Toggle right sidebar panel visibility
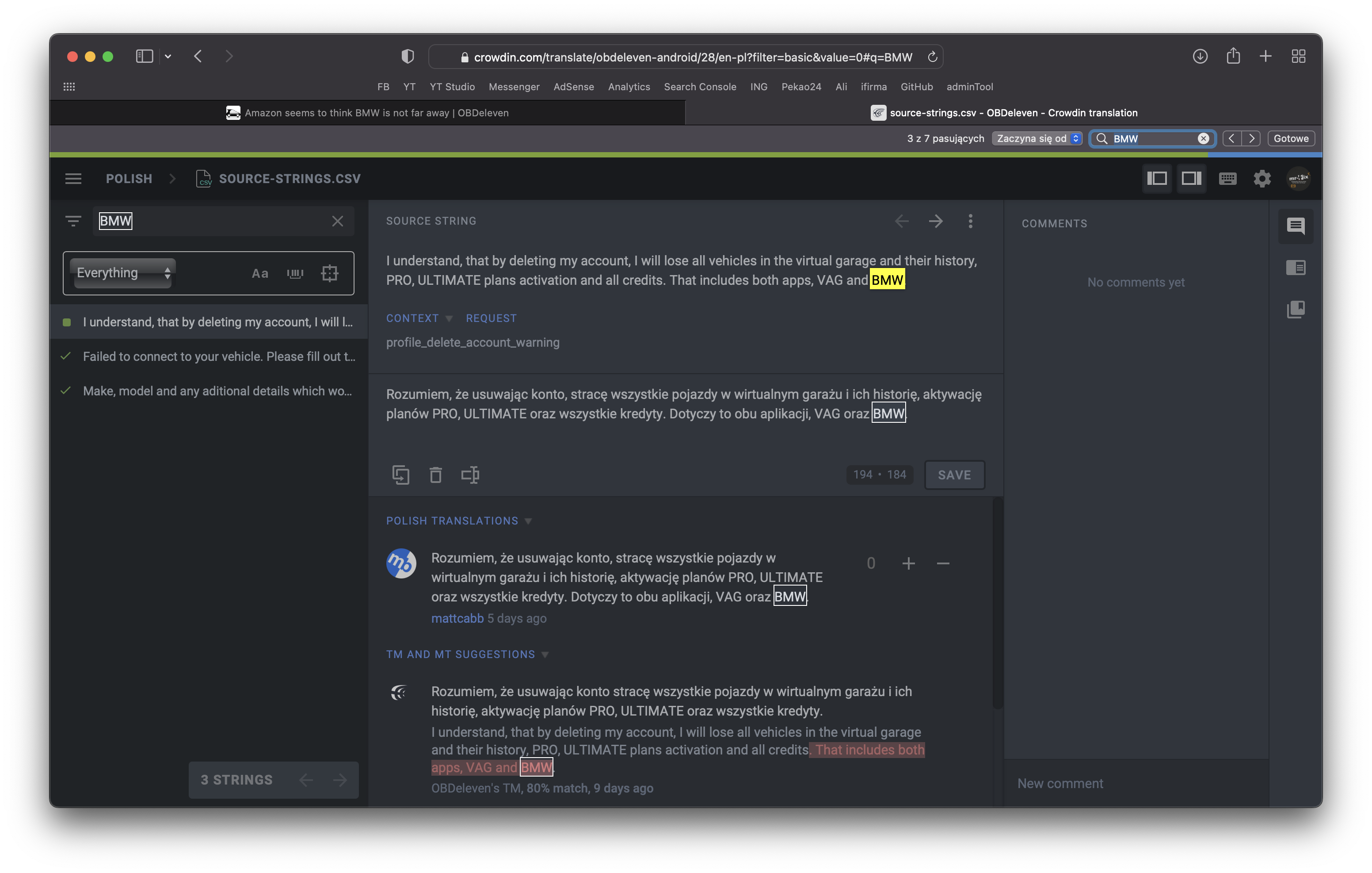Image resolution: width=1372 pixels, height=873 pixels. point(1191,179)
